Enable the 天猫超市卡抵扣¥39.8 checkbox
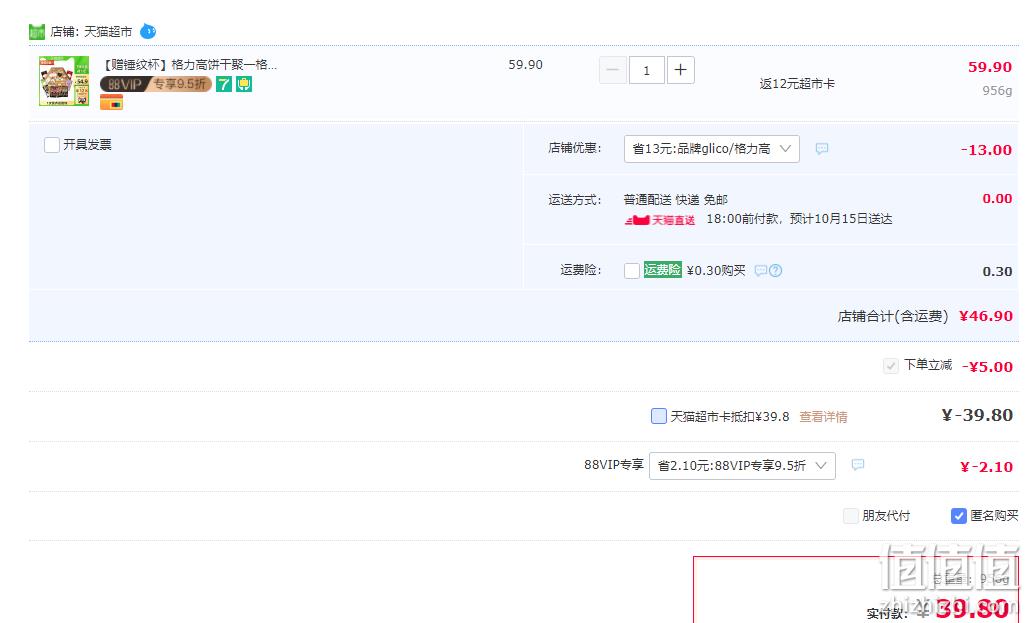Screen dimensions: 1029x623 point(659,416)
